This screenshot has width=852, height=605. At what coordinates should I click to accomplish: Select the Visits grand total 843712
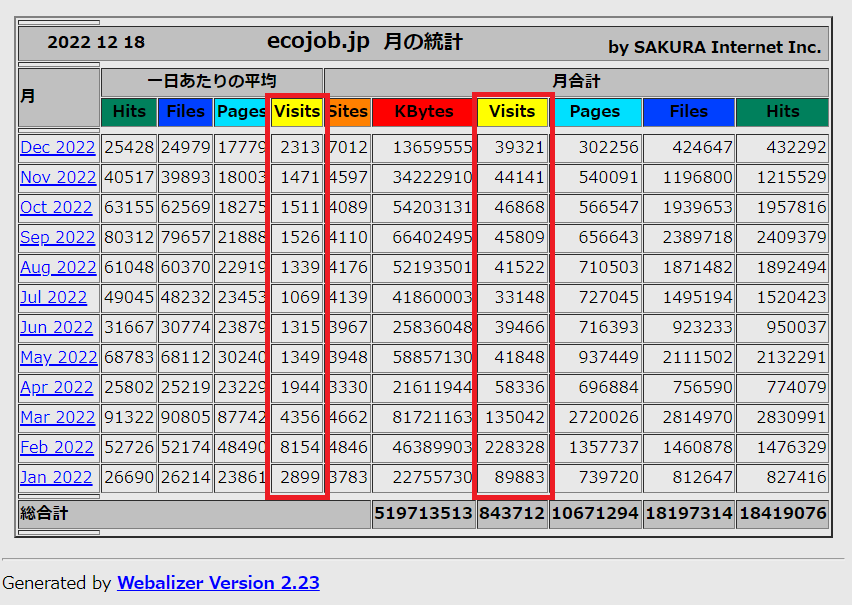511,514
